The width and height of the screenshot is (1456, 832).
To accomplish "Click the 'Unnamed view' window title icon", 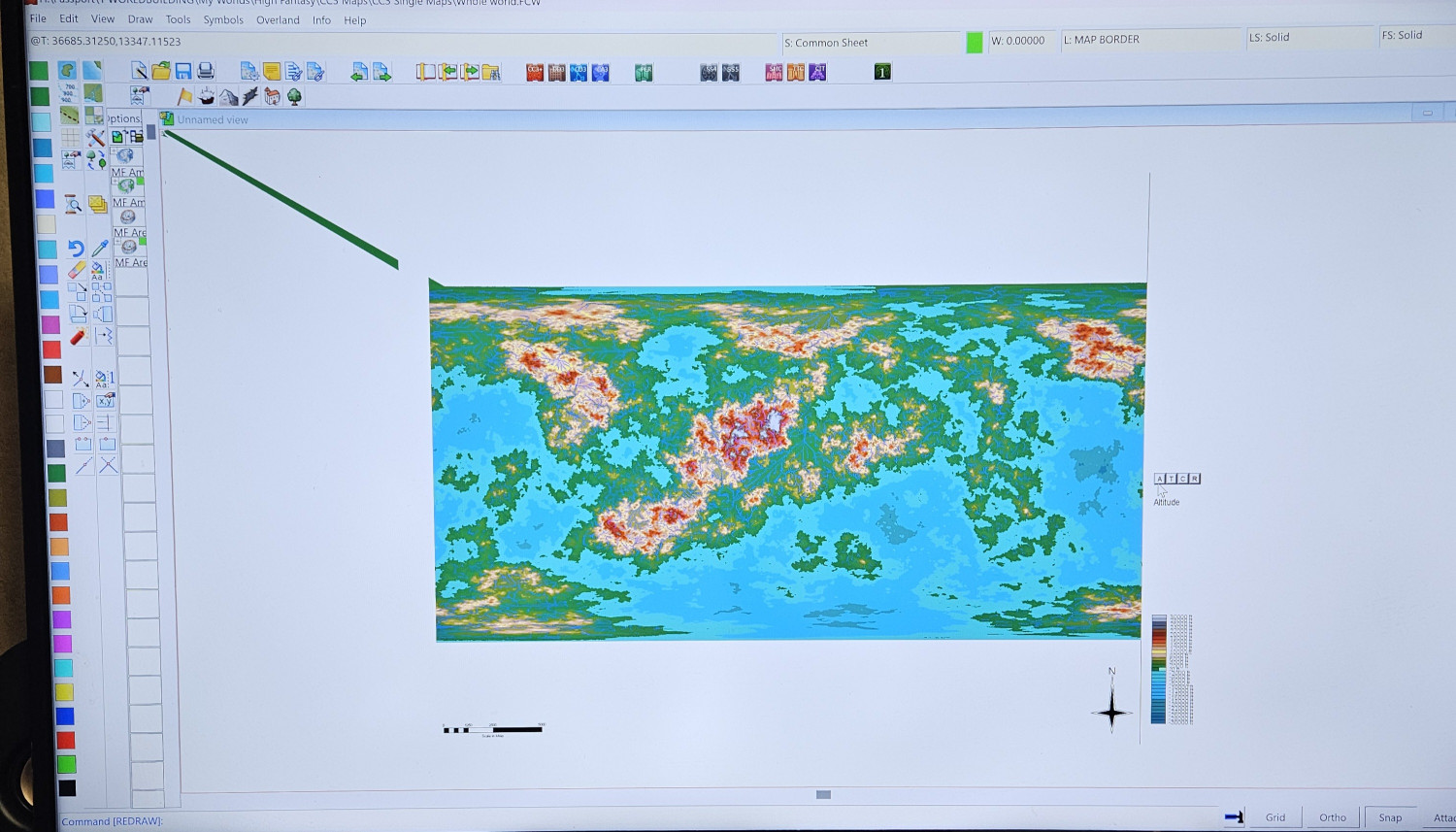I will [x=167, y=118].
